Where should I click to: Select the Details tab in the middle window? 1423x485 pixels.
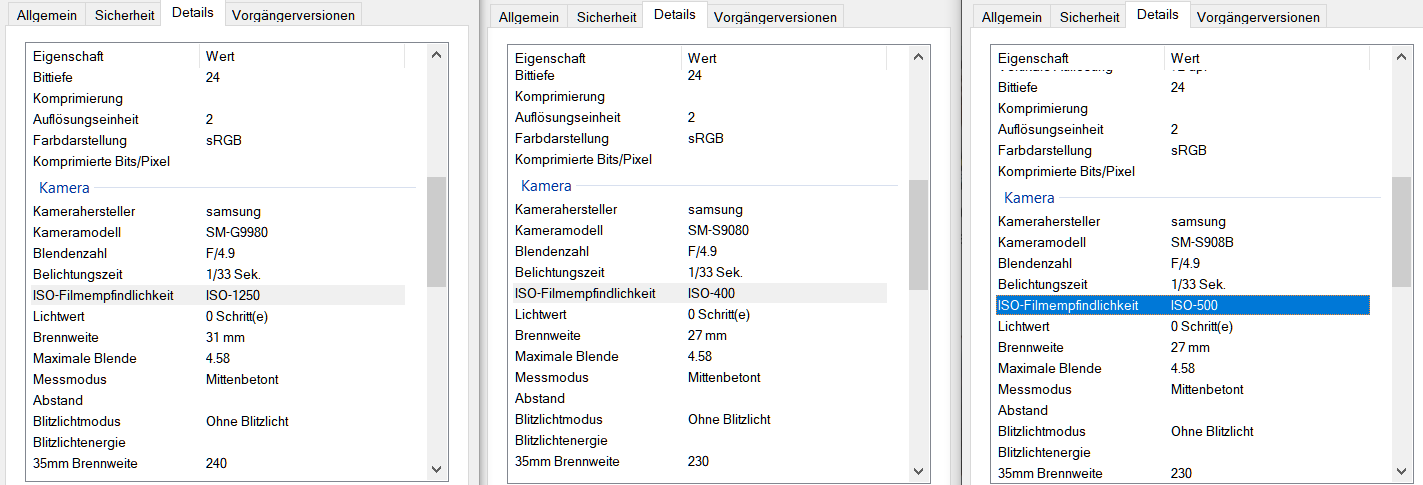point(676,14)
